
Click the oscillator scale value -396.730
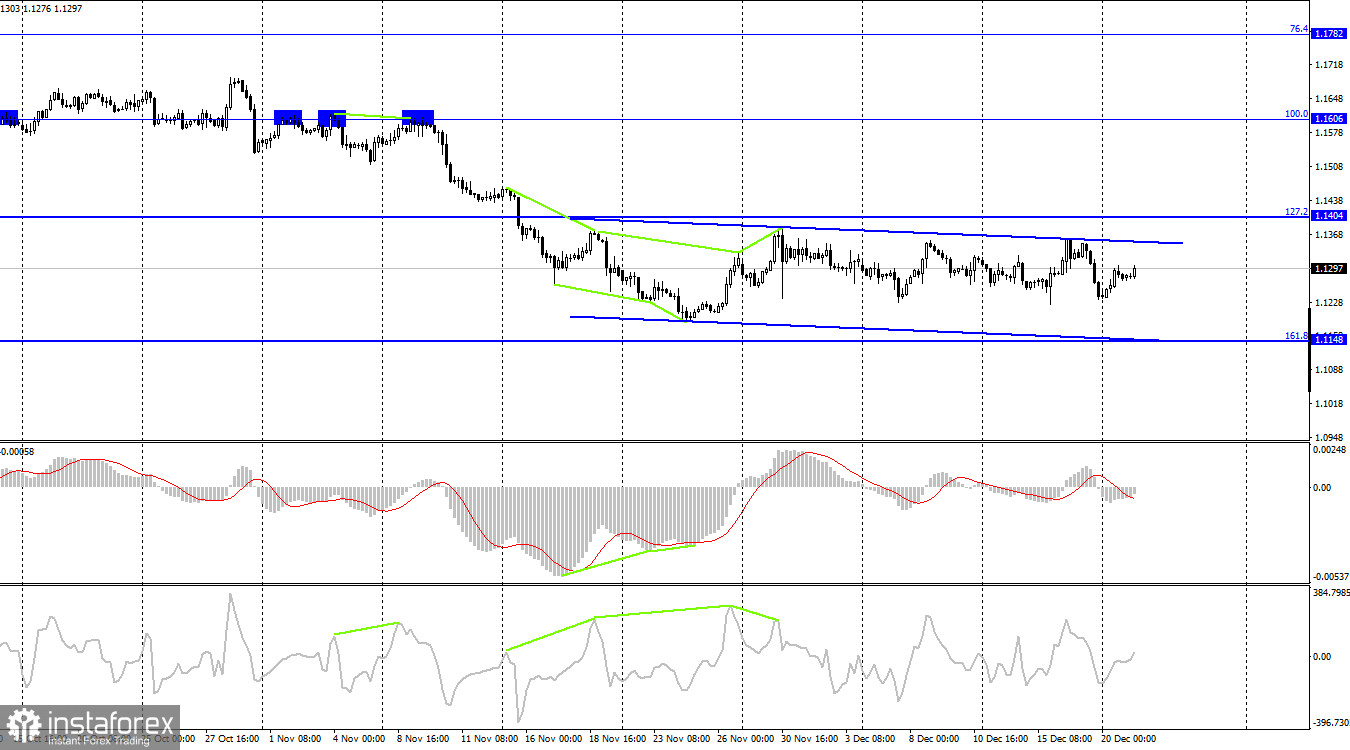[x=1329, y=721]
